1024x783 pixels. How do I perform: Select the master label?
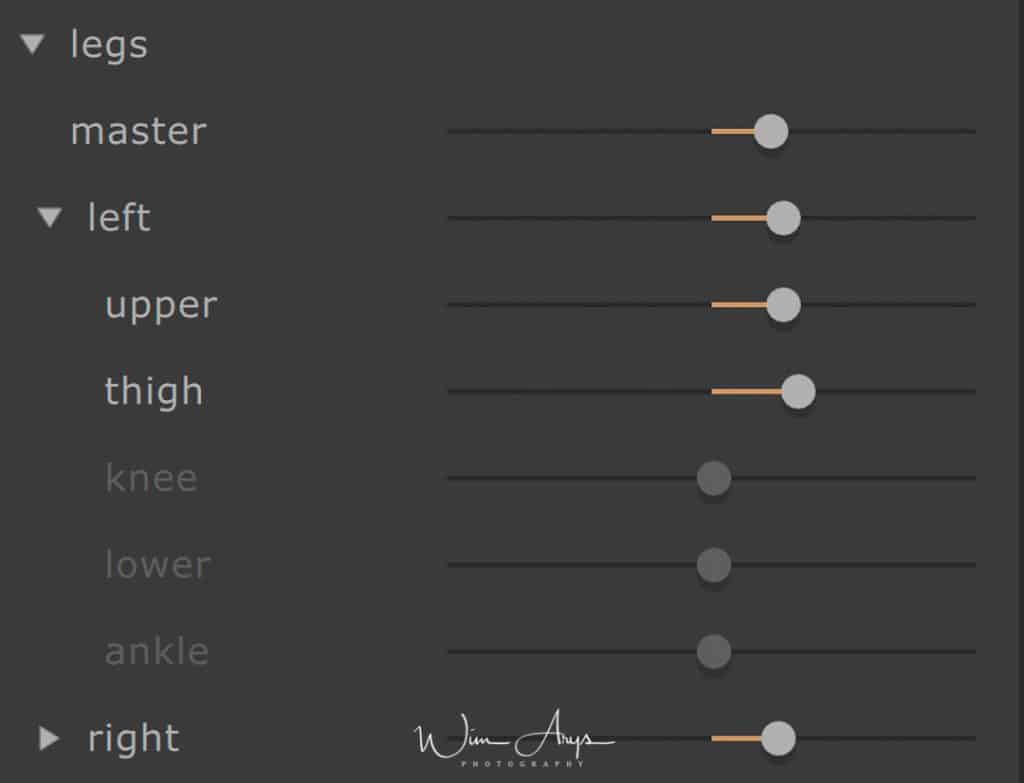tap(138, 131)
